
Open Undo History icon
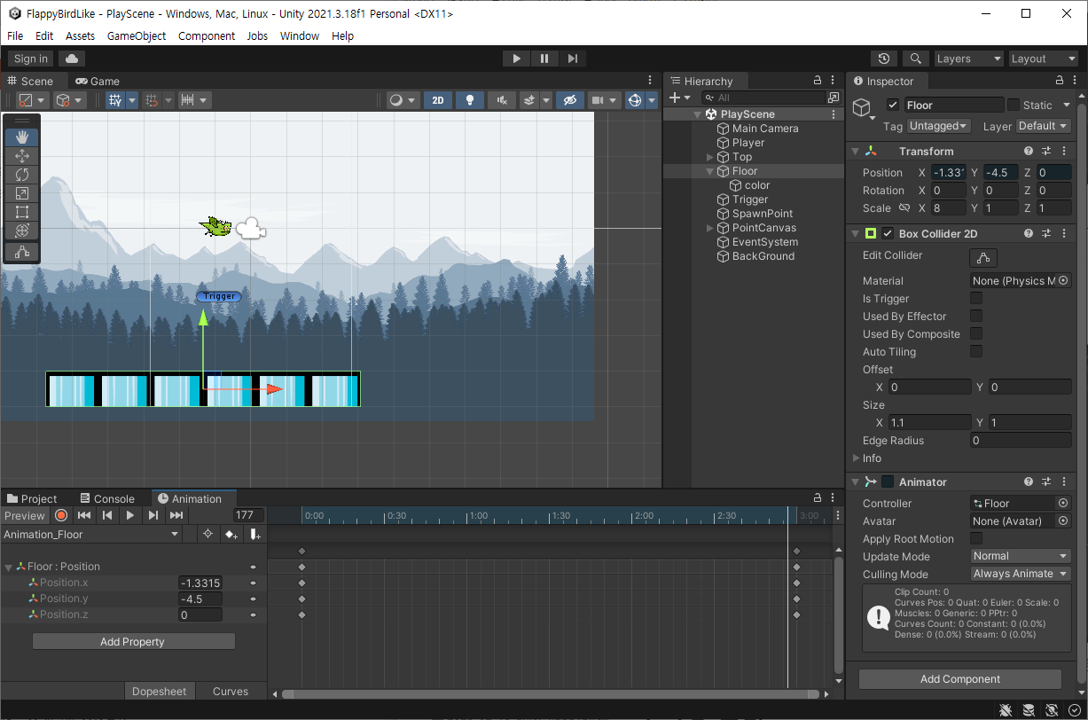(884, 59)
